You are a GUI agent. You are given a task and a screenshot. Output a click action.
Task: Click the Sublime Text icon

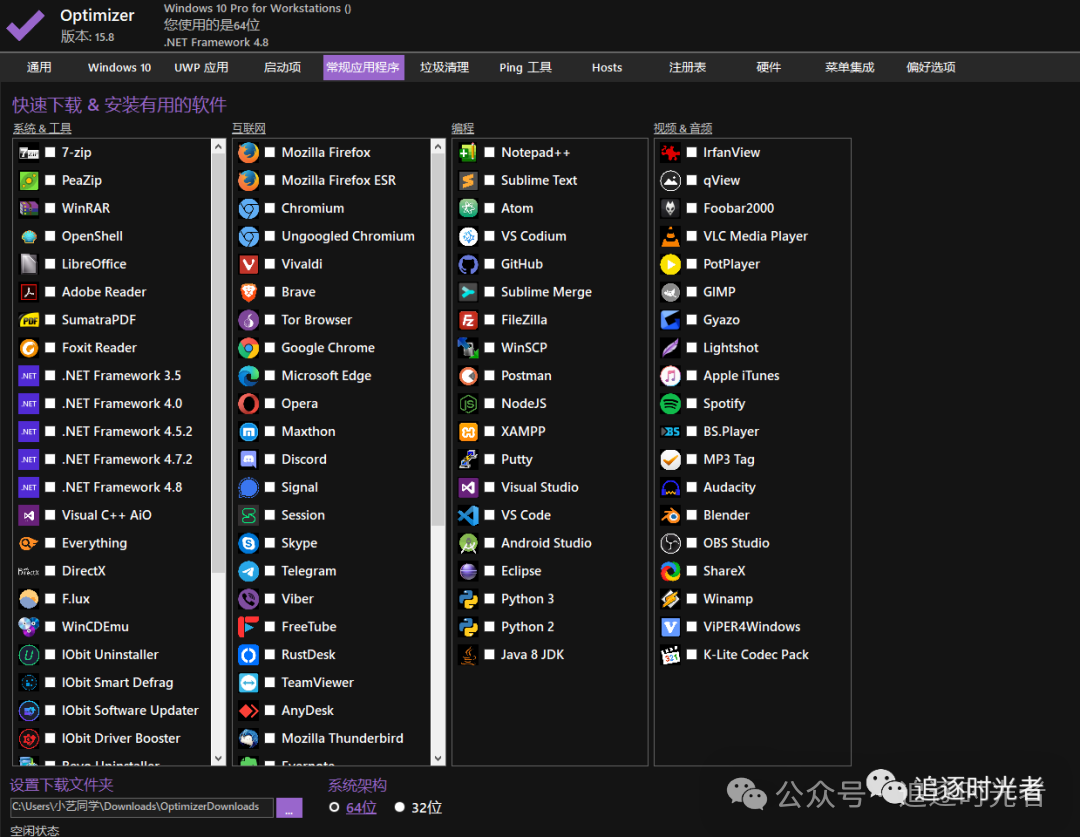(x=468, y=180)
